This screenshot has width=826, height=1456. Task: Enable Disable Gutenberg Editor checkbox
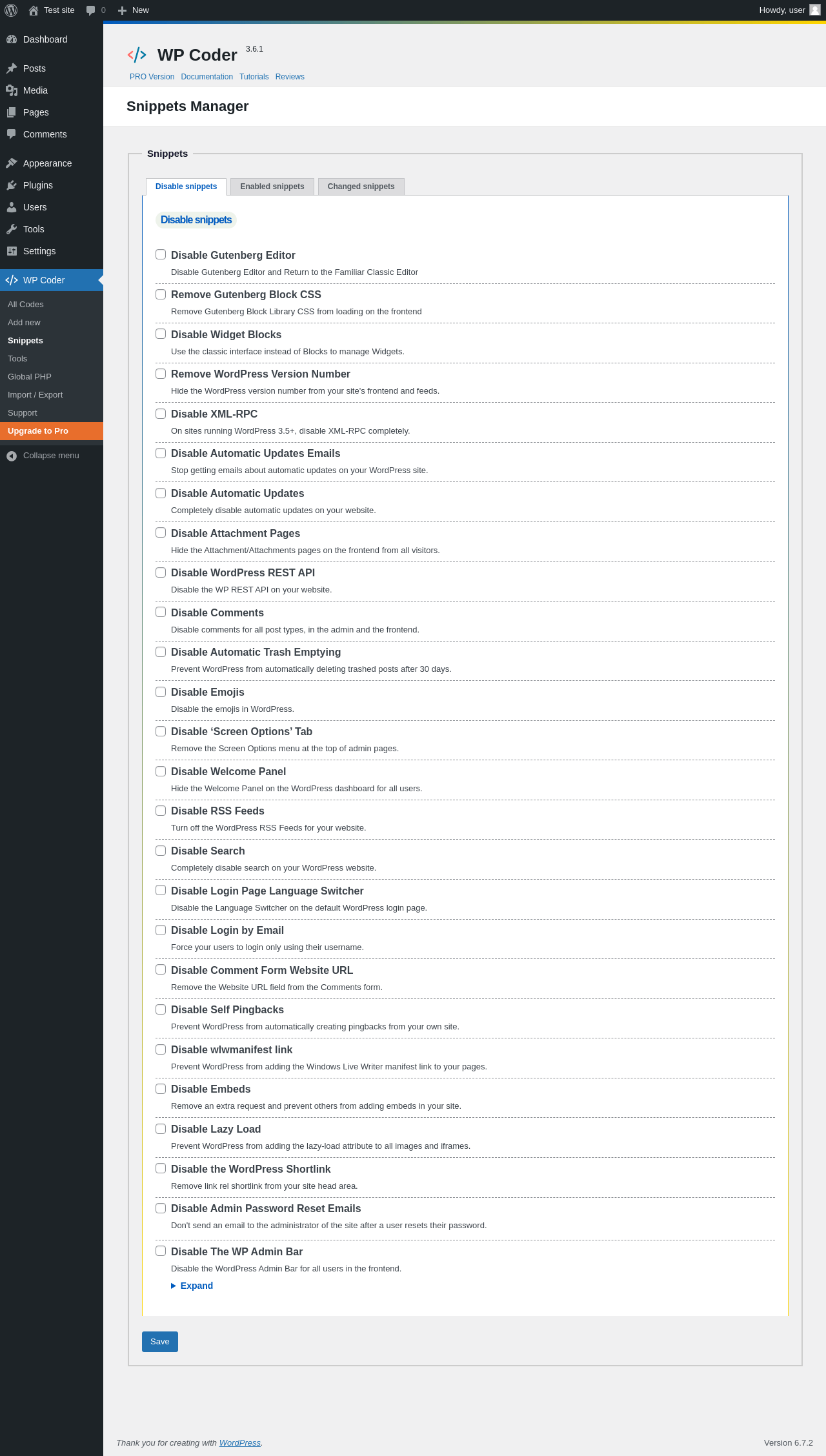161,254
